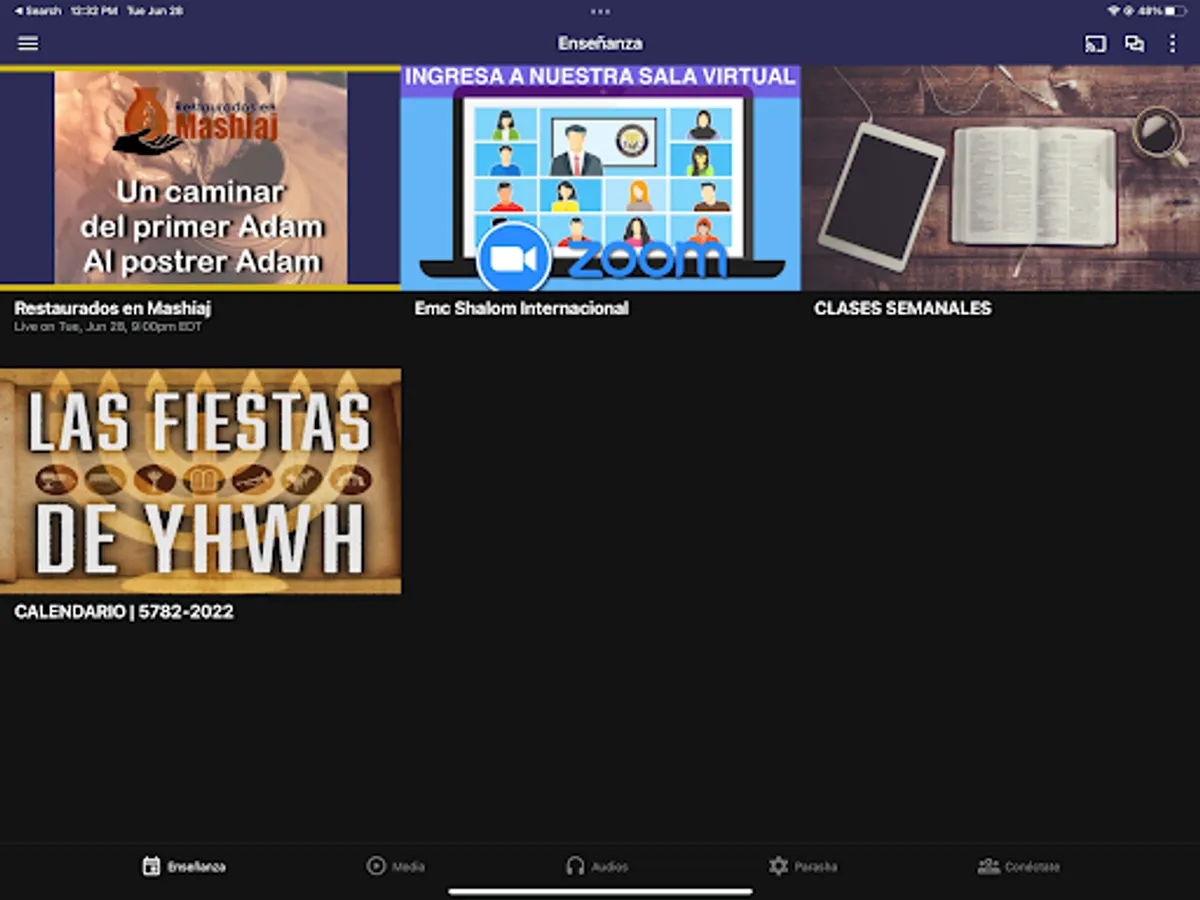Open the Las Fiestas de YHWH thumbnail

point(200,481)
